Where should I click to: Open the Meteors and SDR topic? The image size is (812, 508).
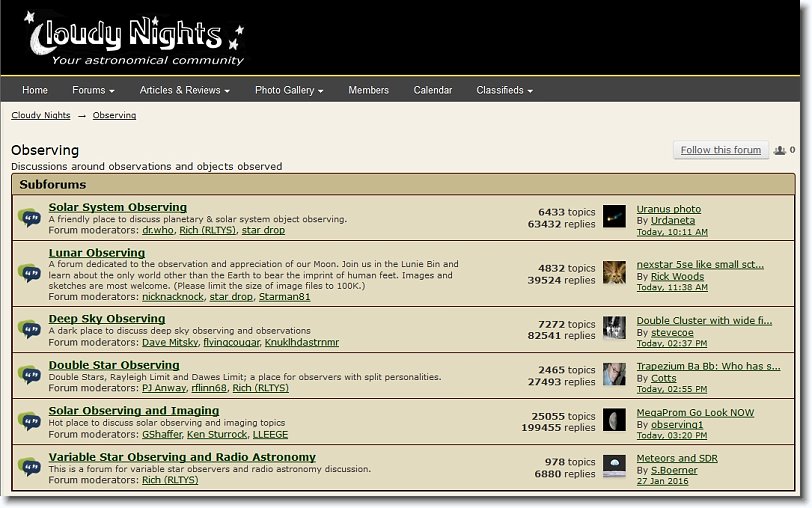677,458
